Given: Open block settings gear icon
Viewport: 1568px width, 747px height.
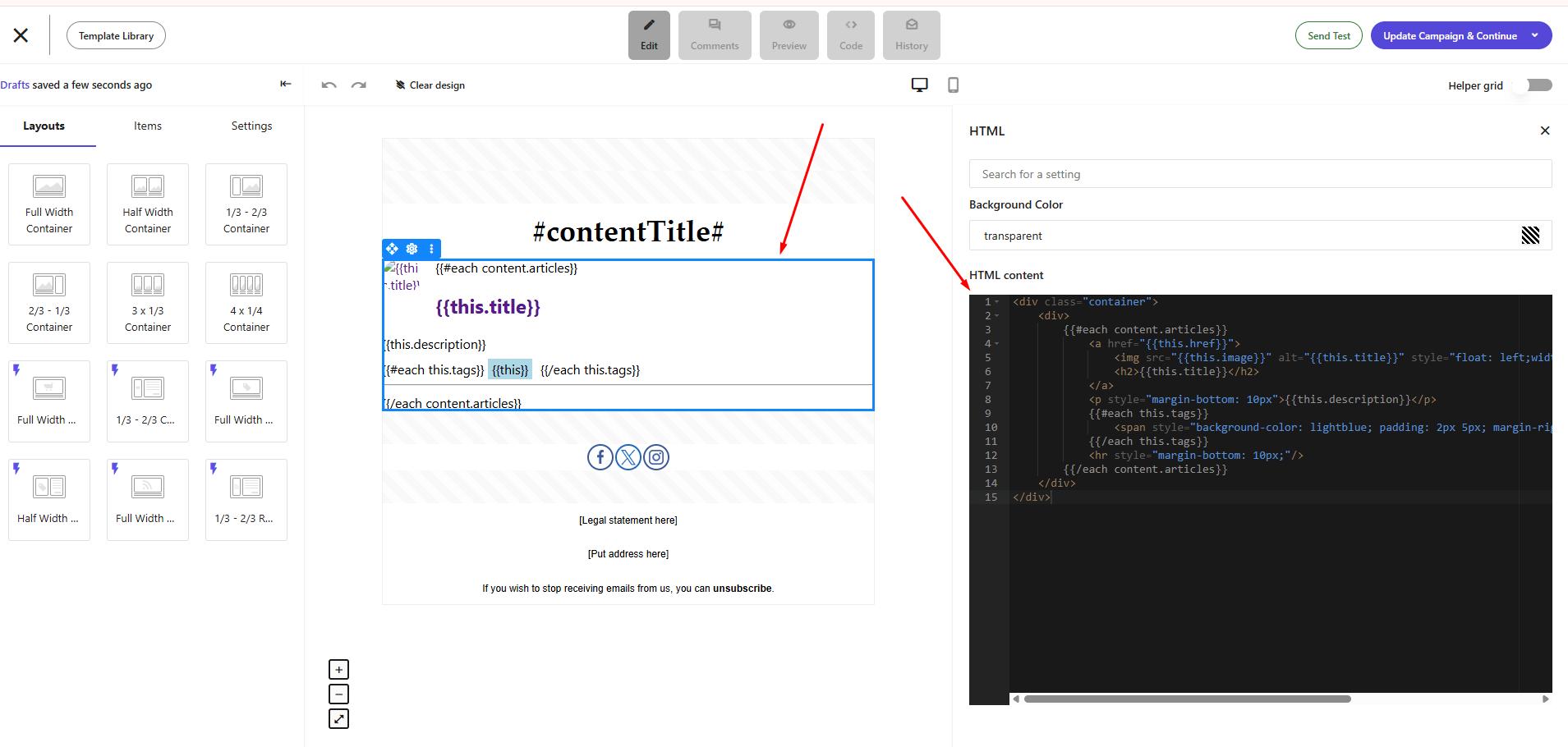Looking at the screenshot, I should 412,249.
